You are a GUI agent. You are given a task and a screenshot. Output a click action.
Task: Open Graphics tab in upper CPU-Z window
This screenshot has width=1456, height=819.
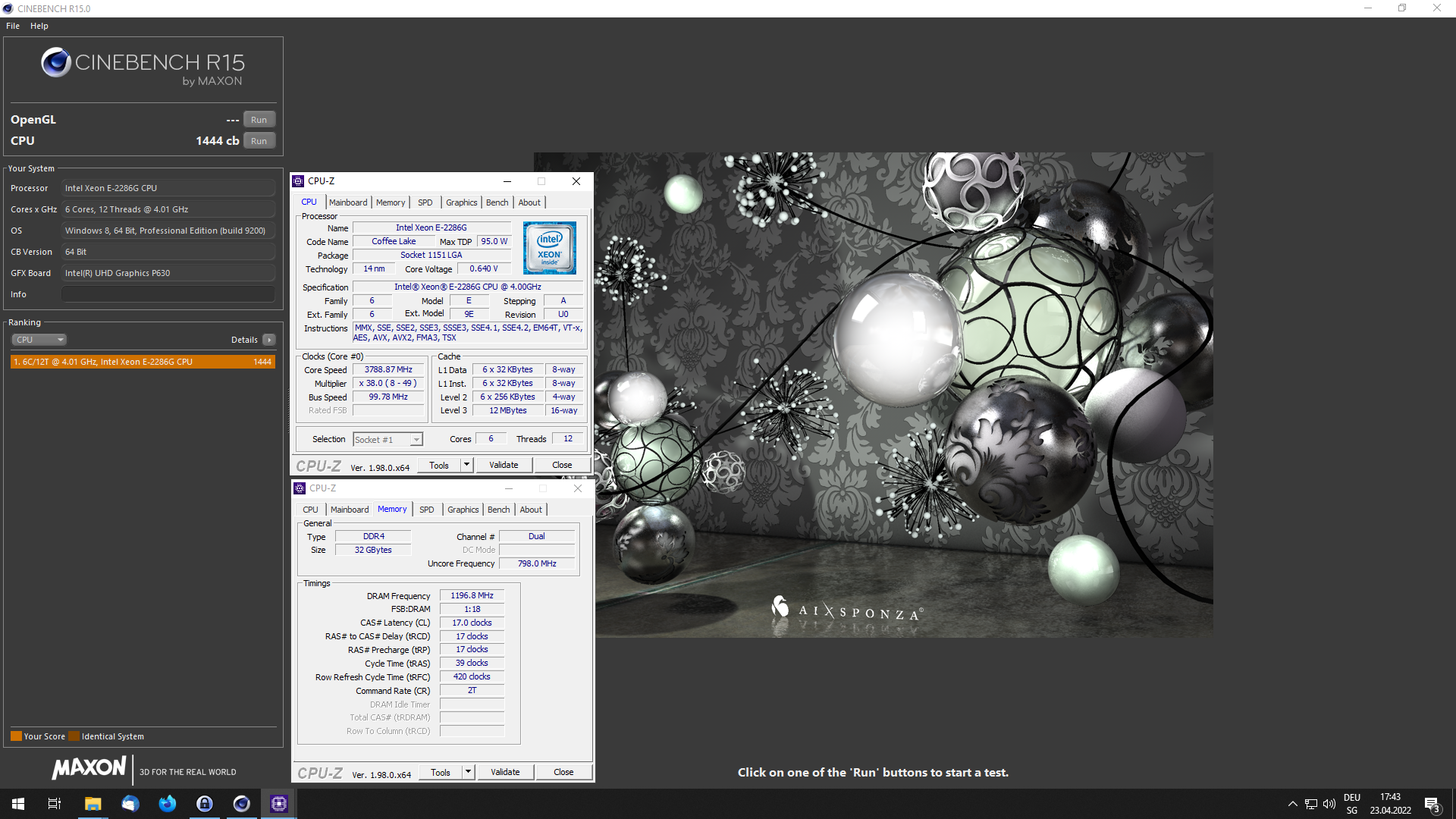(461, 202)
